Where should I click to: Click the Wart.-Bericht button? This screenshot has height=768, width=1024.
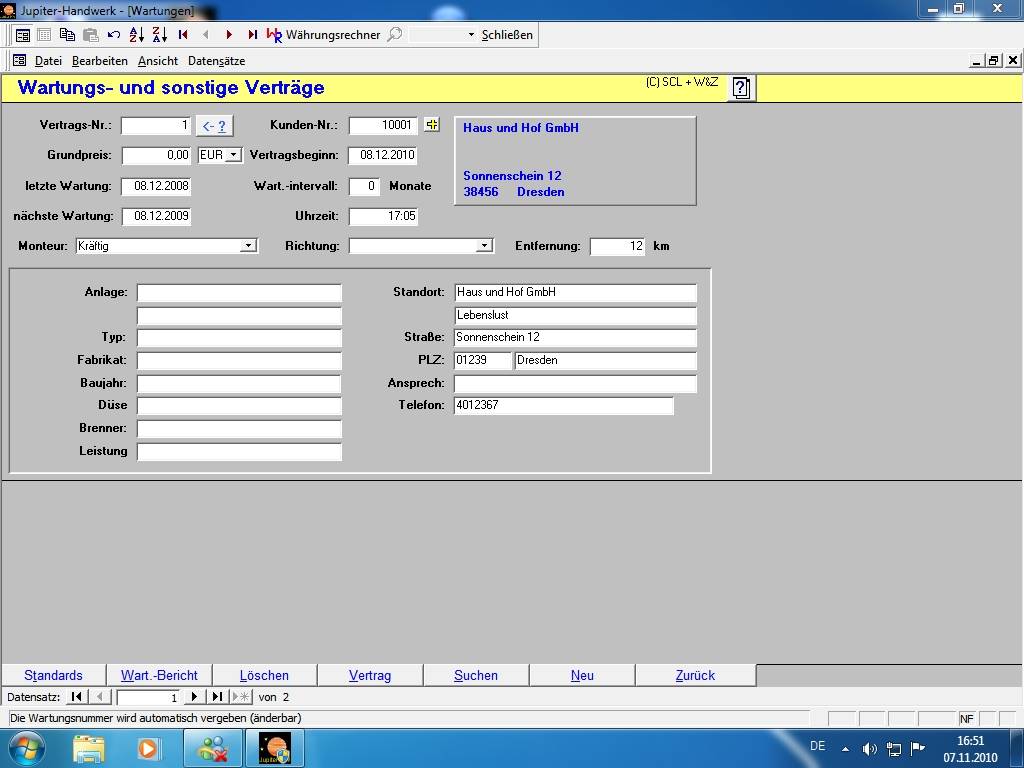[159, 675]
